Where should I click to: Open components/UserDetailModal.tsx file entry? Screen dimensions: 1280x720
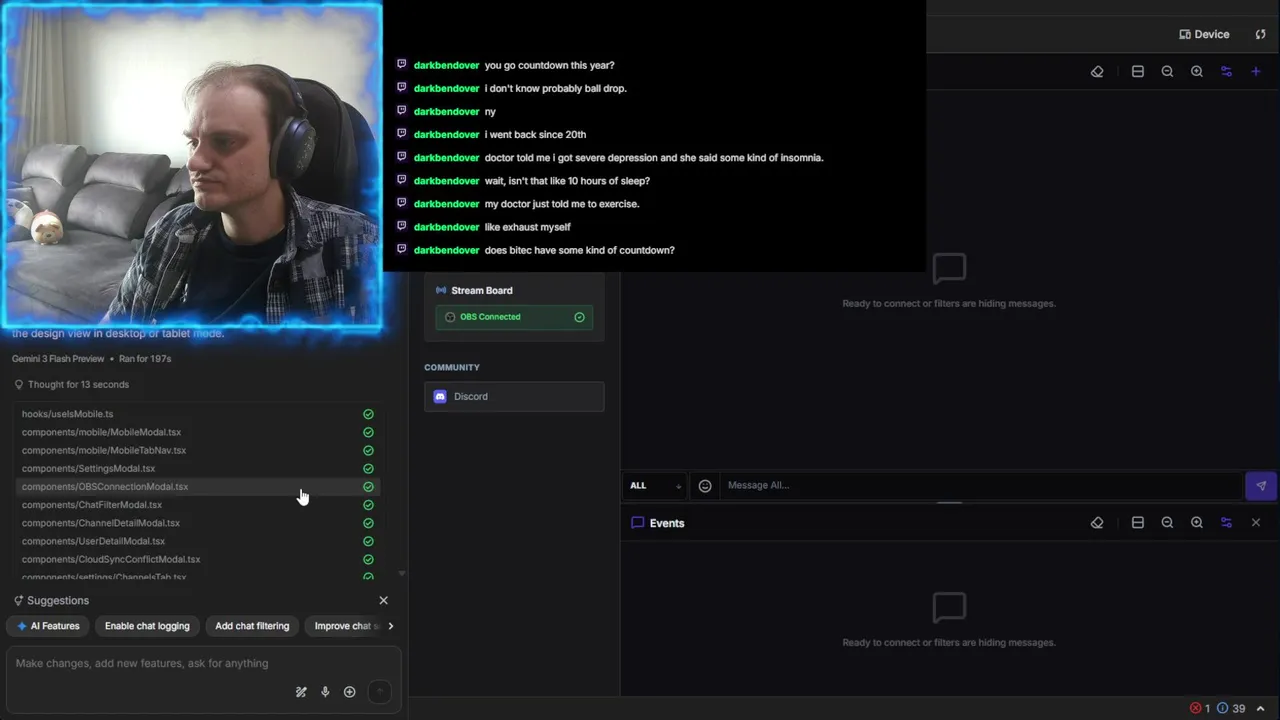[x=196, y=541]
